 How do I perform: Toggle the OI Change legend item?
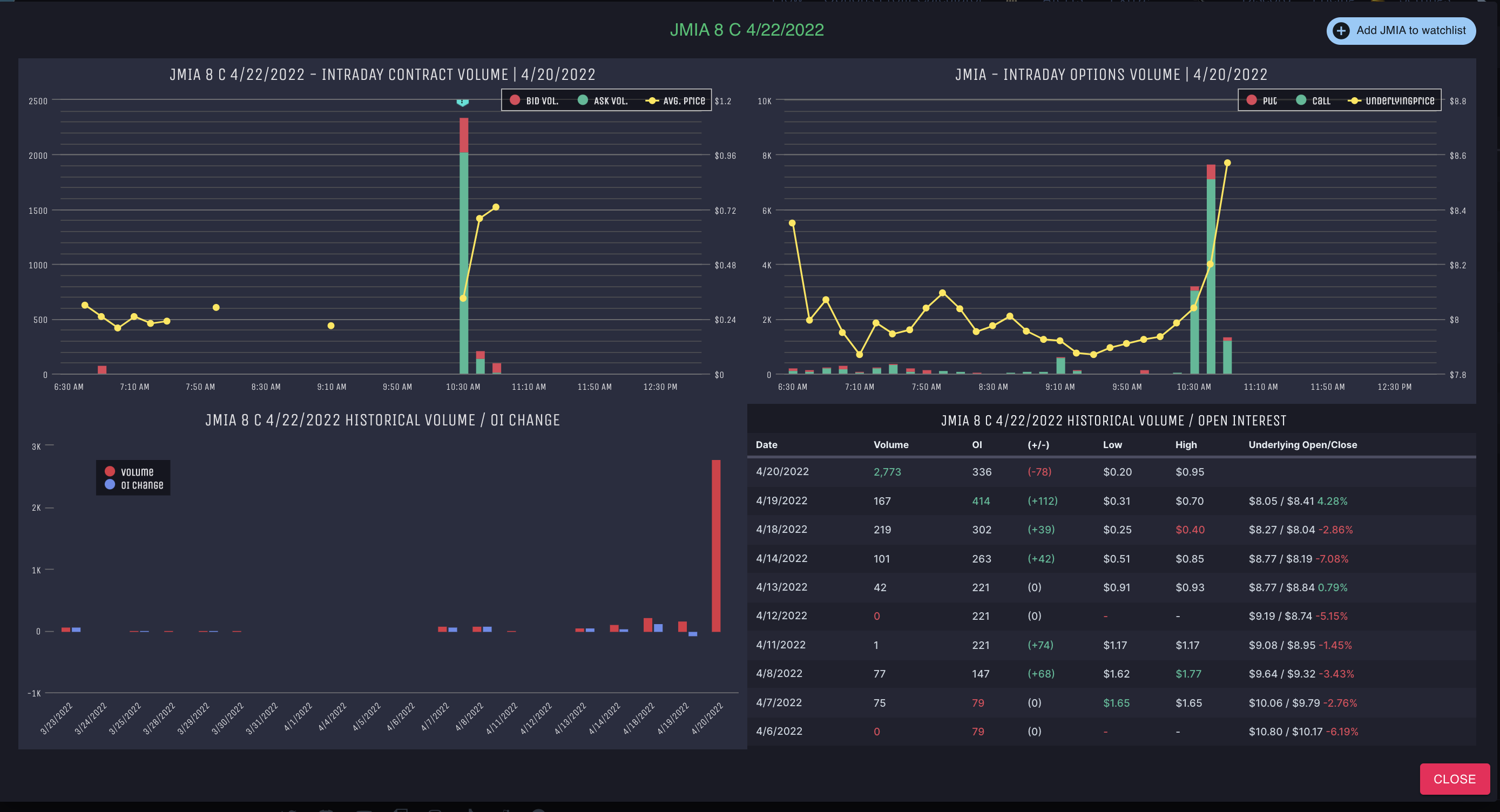(141, 485)
